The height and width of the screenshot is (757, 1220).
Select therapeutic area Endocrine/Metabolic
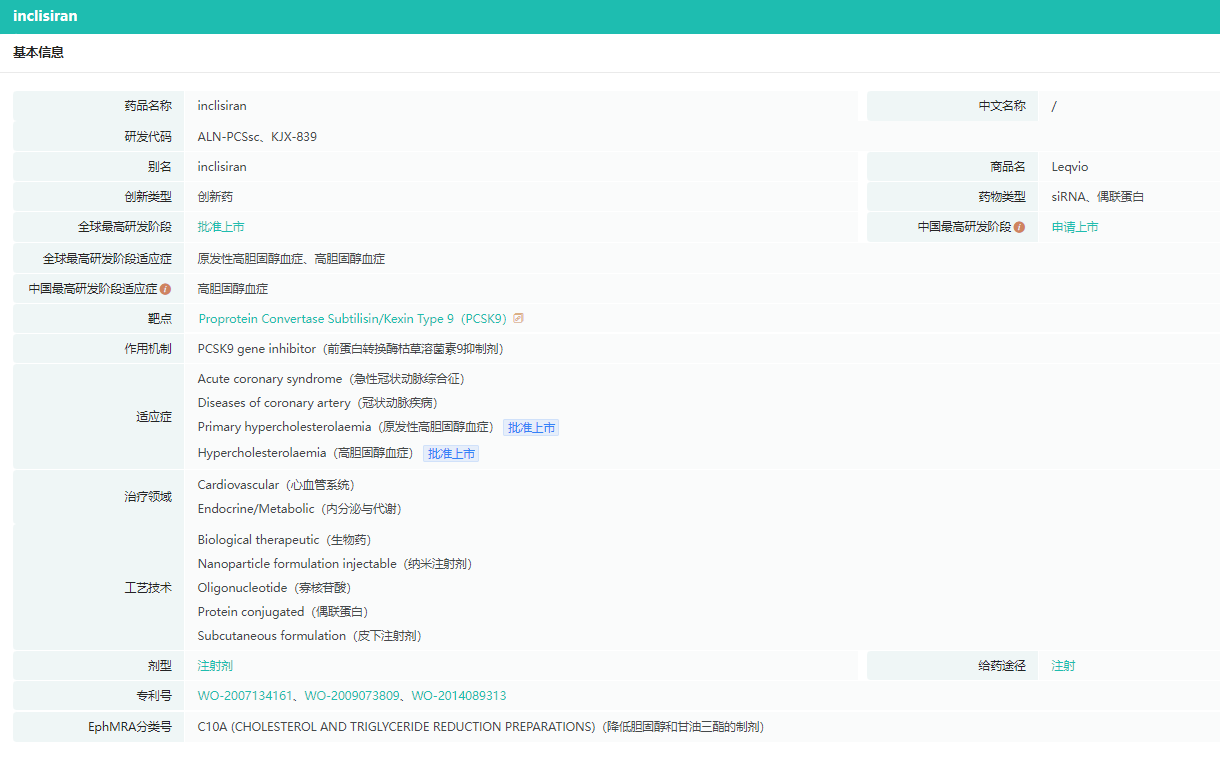coord(256,509)
